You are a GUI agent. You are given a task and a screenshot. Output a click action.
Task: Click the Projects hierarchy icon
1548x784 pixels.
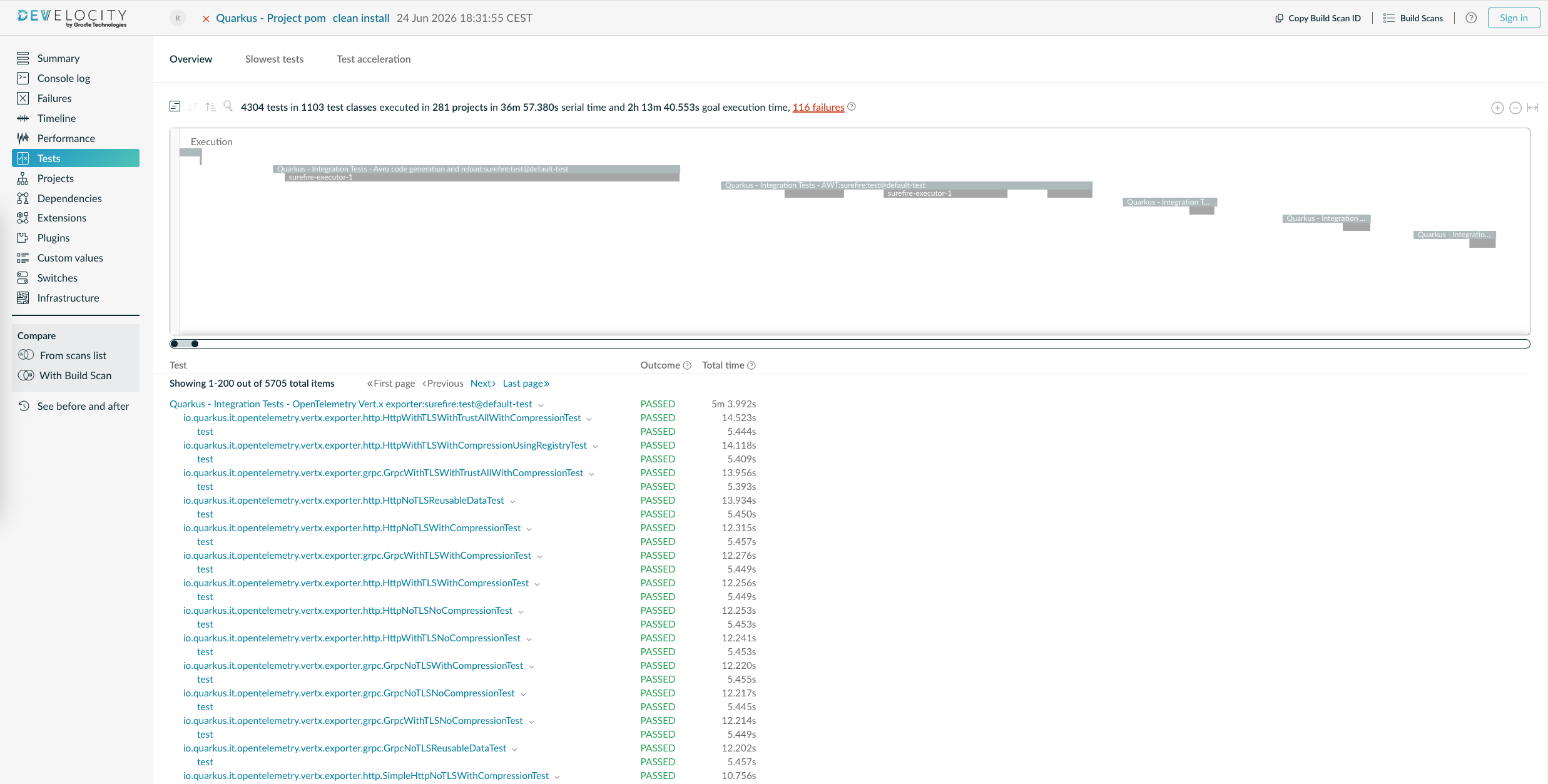tap(23, 178)
